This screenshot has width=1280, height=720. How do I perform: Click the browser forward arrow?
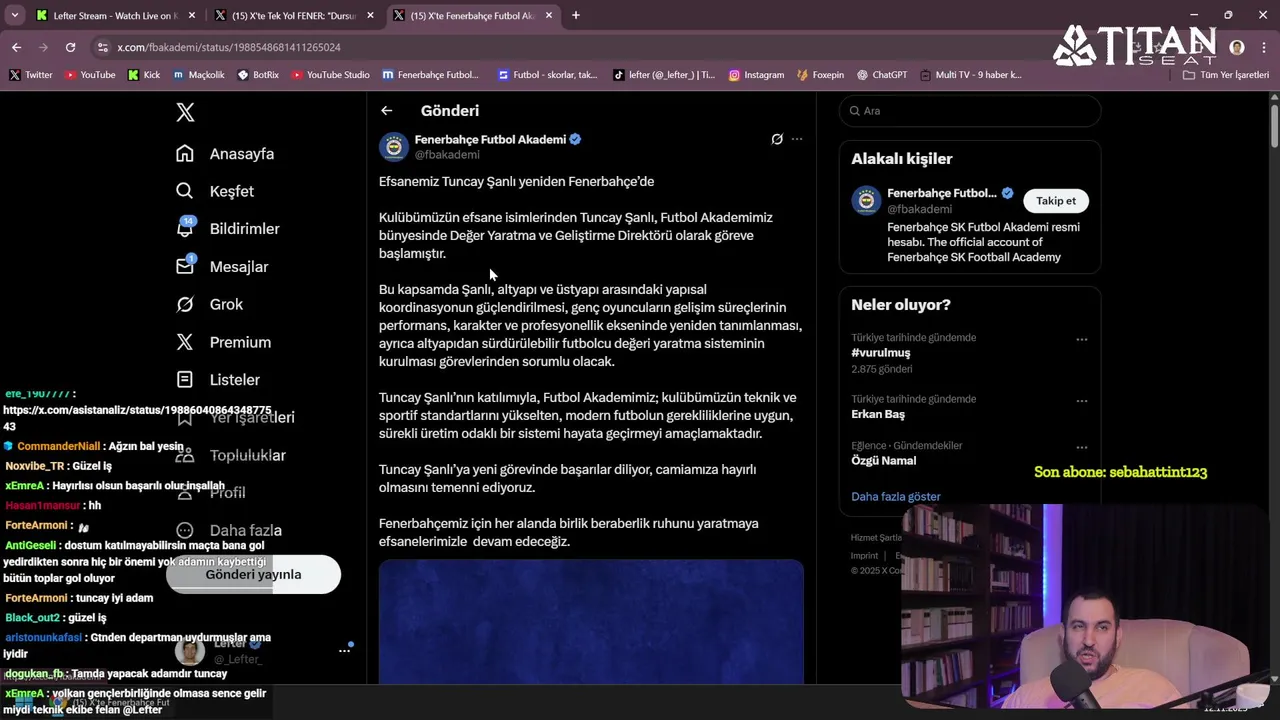(x=43, y=47)
